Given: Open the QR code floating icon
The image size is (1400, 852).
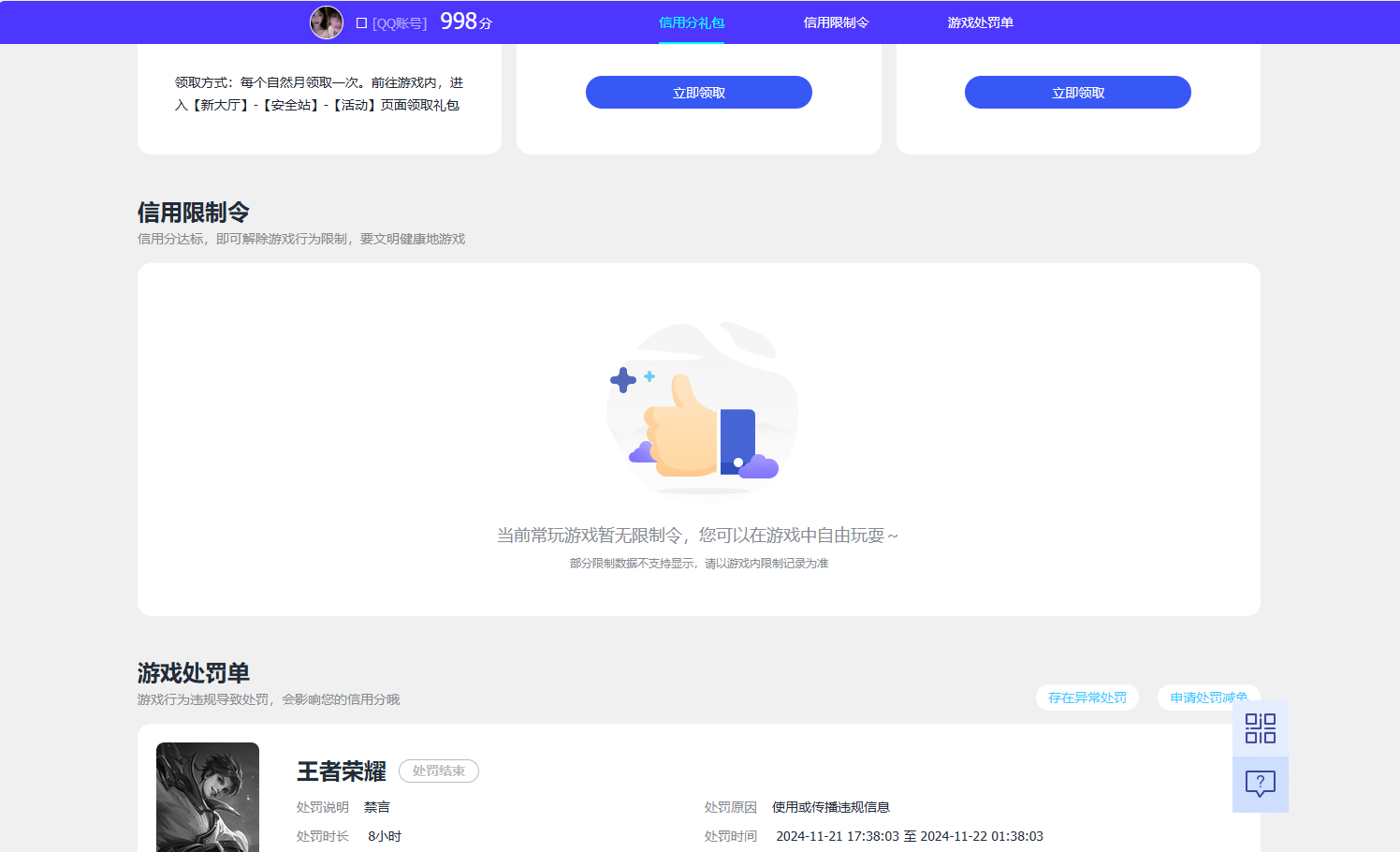Looking at the screenshot, I should pyautogui.click(x=1261, y=728).
